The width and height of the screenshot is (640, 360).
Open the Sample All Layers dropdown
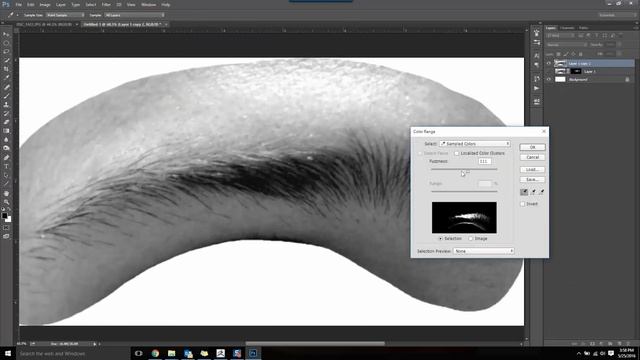134,15
